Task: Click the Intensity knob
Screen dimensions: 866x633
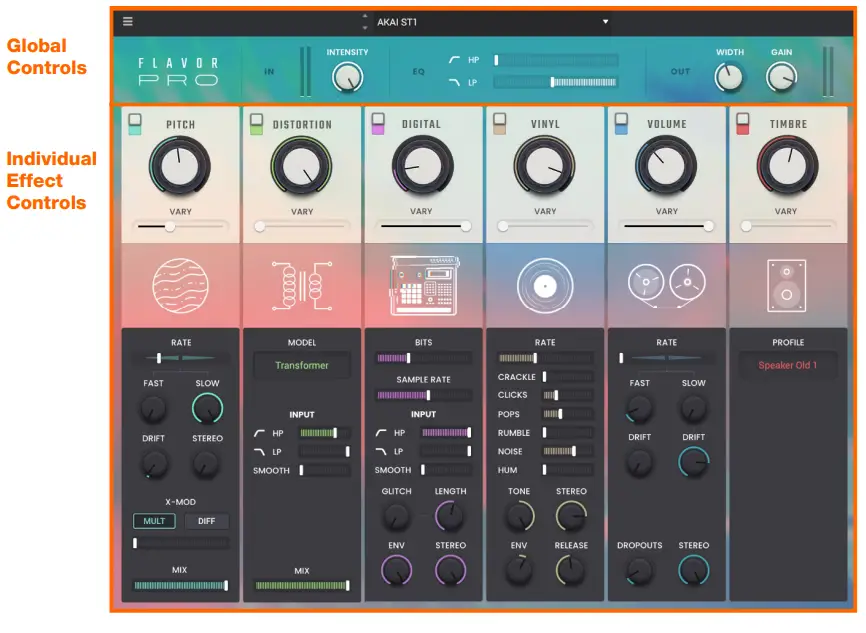Action: 347,77
